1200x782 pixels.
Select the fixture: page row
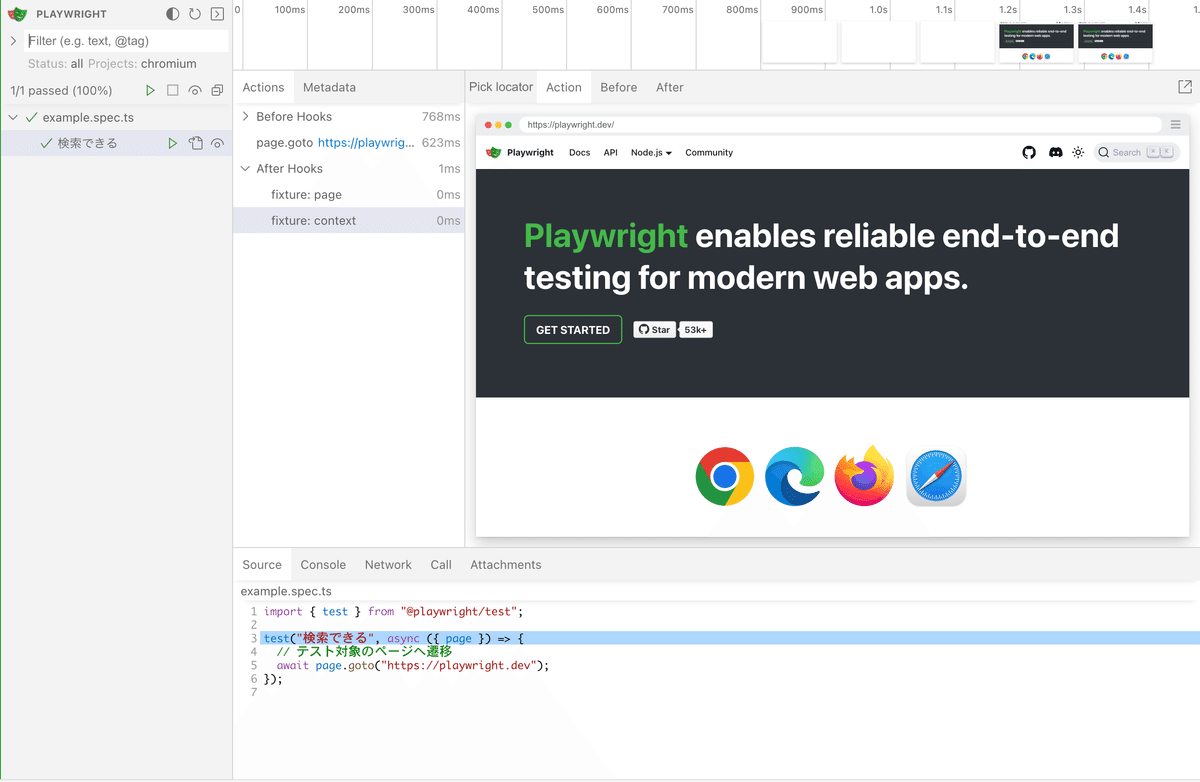[349, 195]
